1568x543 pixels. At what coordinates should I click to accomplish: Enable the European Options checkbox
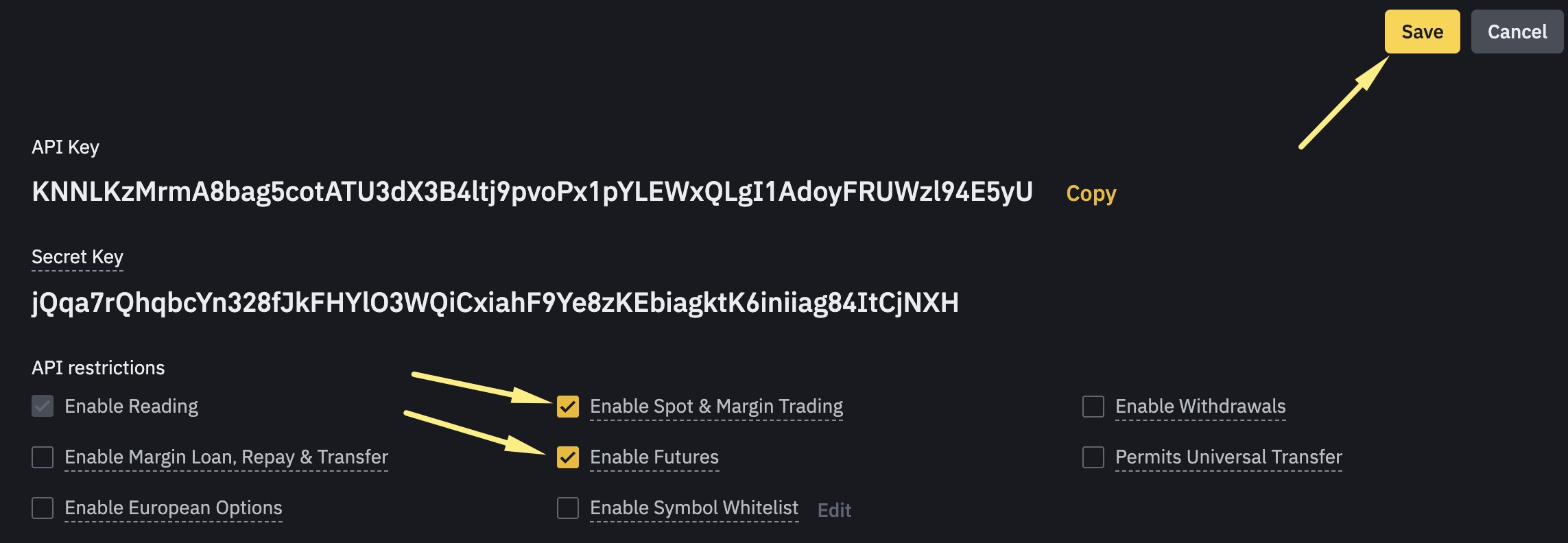point(43,508)
